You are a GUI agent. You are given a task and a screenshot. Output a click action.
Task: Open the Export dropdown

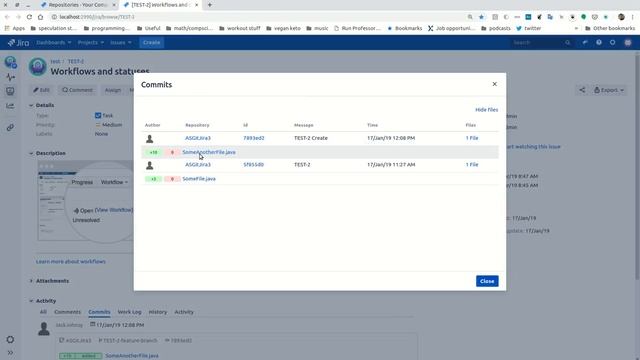pos(609,90)
